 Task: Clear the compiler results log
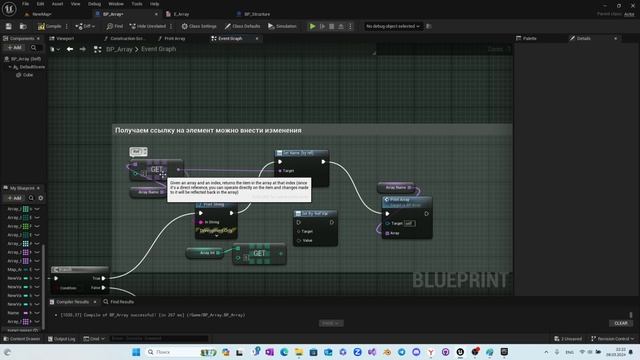click(621, 323)
